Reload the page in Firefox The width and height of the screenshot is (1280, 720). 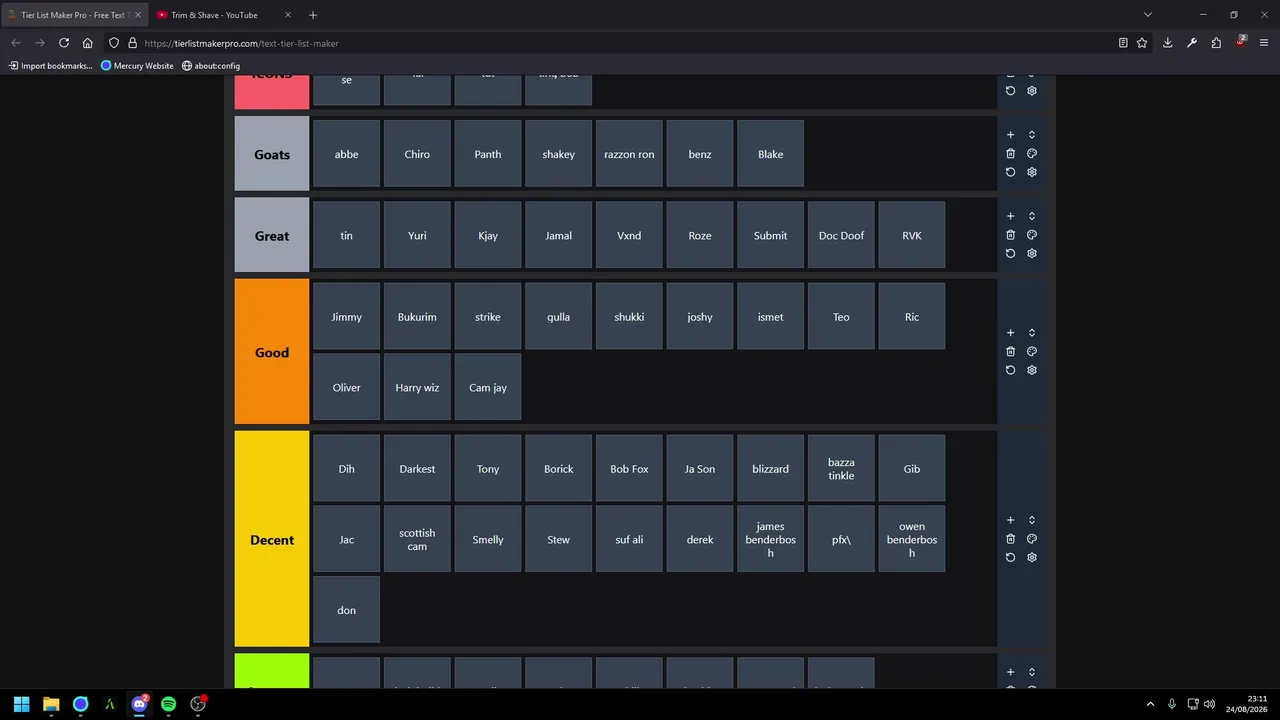[64, 43]
